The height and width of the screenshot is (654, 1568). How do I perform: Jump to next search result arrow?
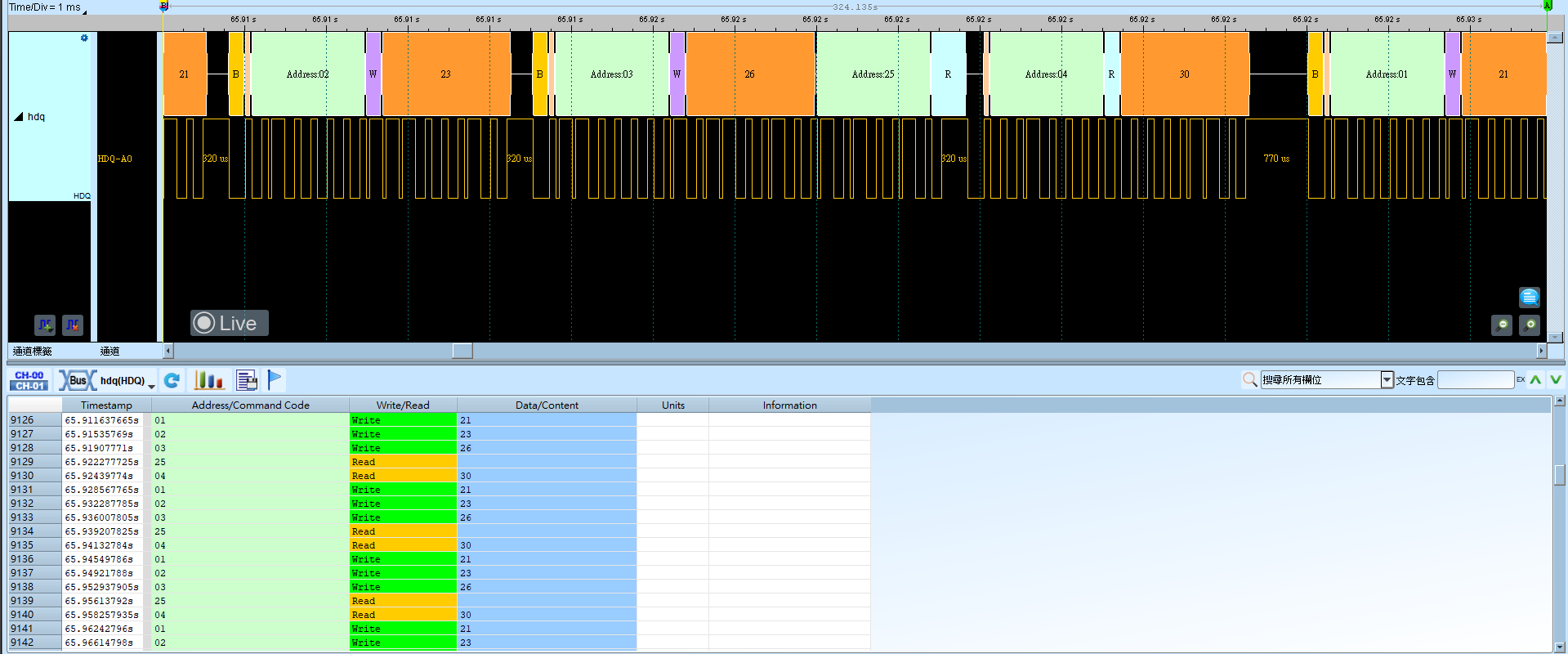point(1556,379)
